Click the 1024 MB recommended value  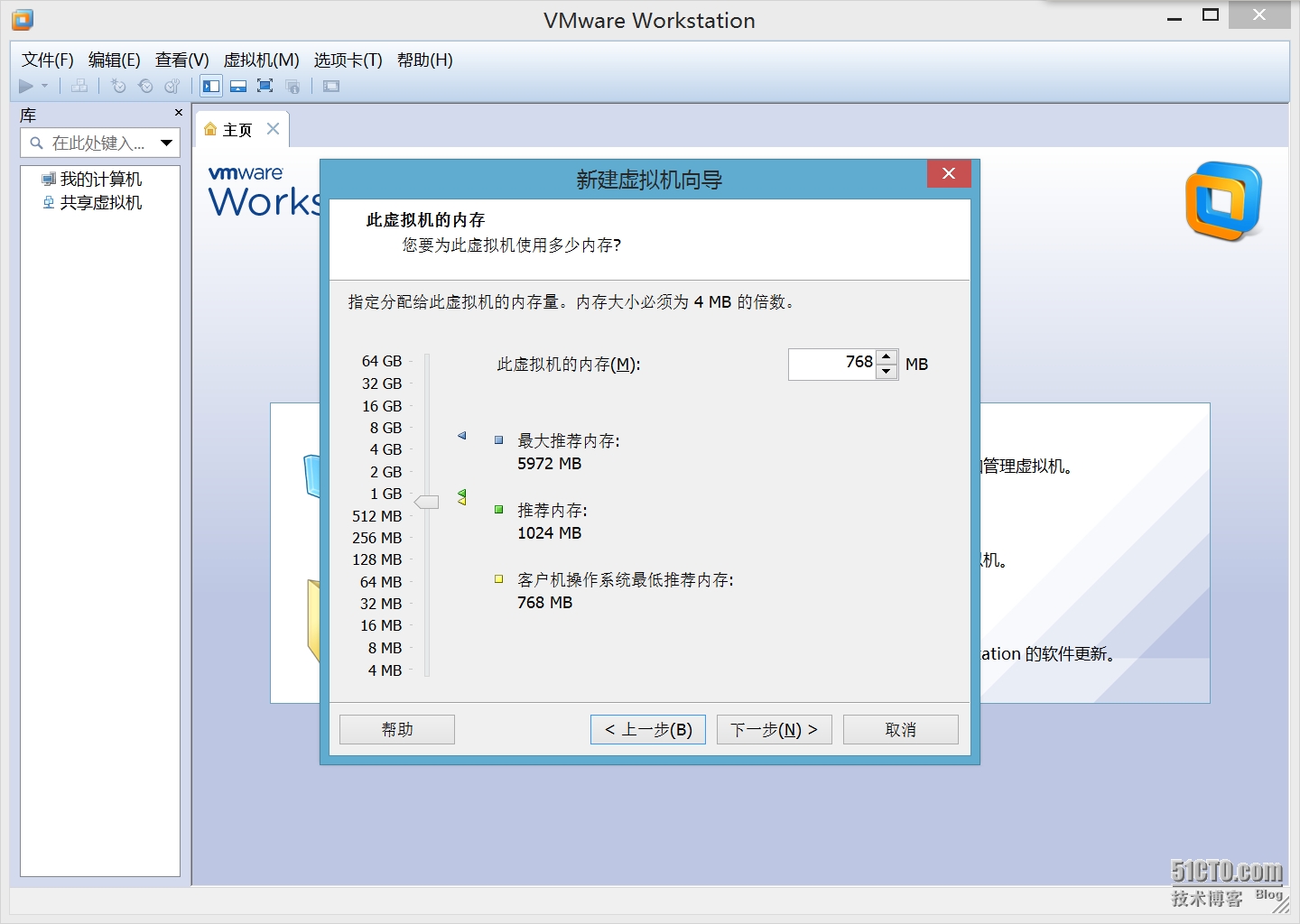click(x=550, y=533)
